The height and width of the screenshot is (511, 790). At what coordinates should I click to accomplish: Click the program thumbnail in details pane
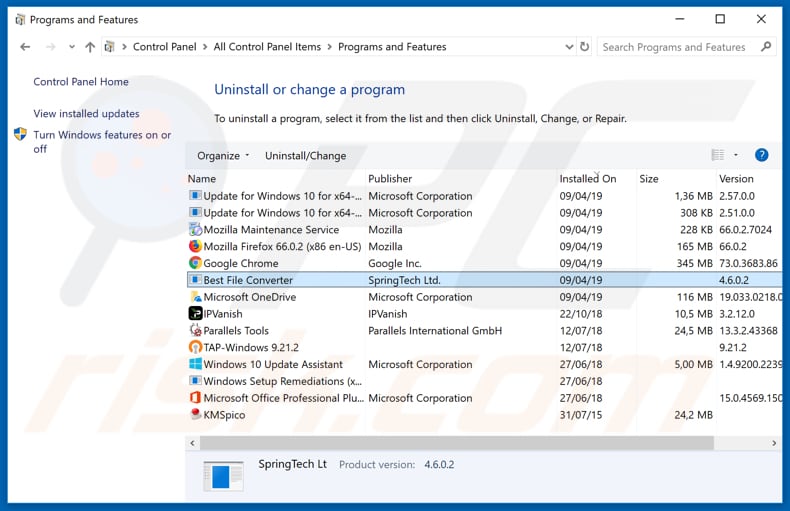click(223, 476)
